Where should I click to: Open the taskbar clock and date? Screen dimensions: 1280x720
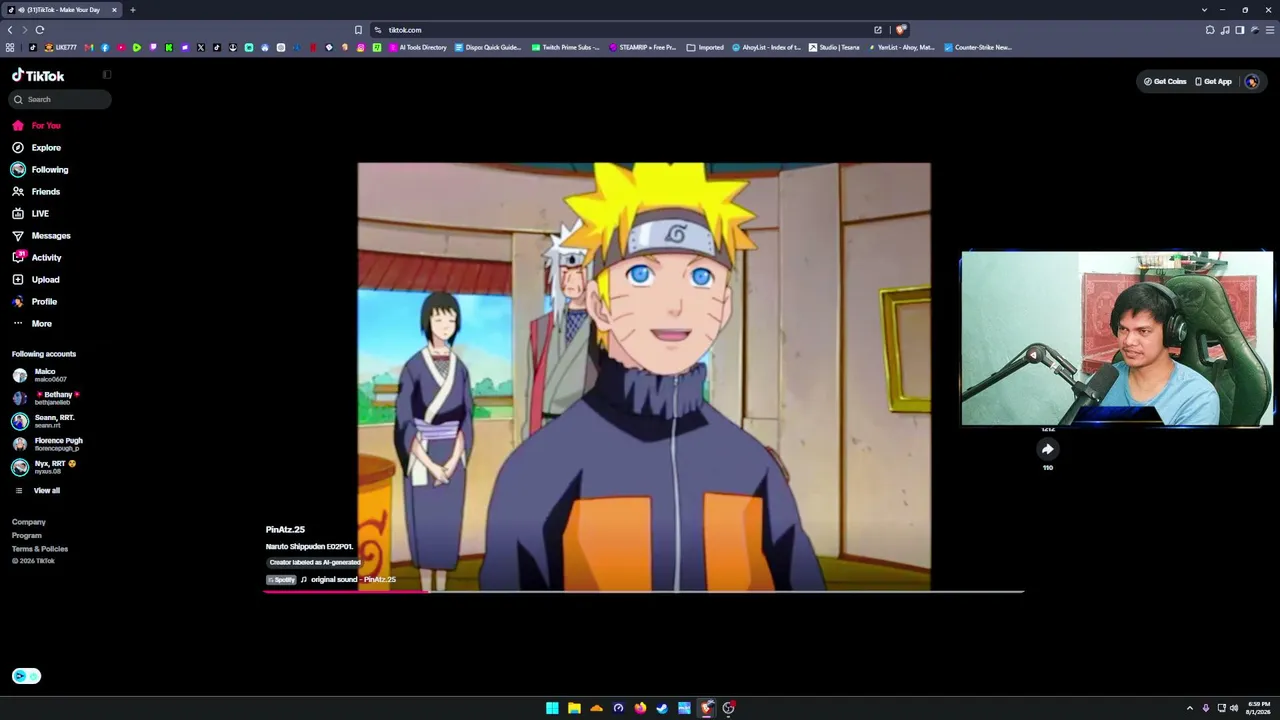(1259, 708)
